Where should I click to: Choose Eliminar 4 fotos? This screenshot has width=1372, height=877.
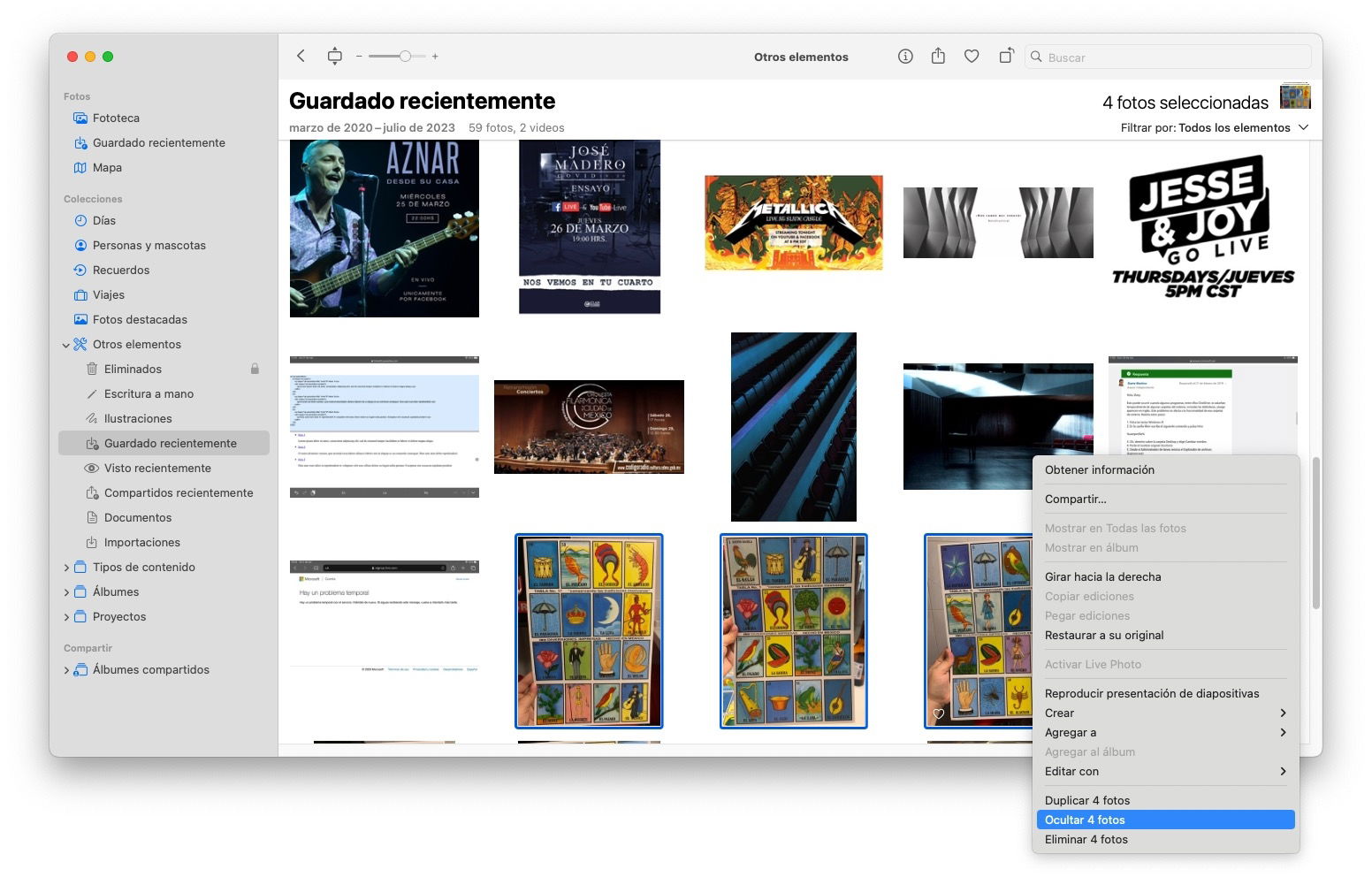click(x=1165, y=839)
